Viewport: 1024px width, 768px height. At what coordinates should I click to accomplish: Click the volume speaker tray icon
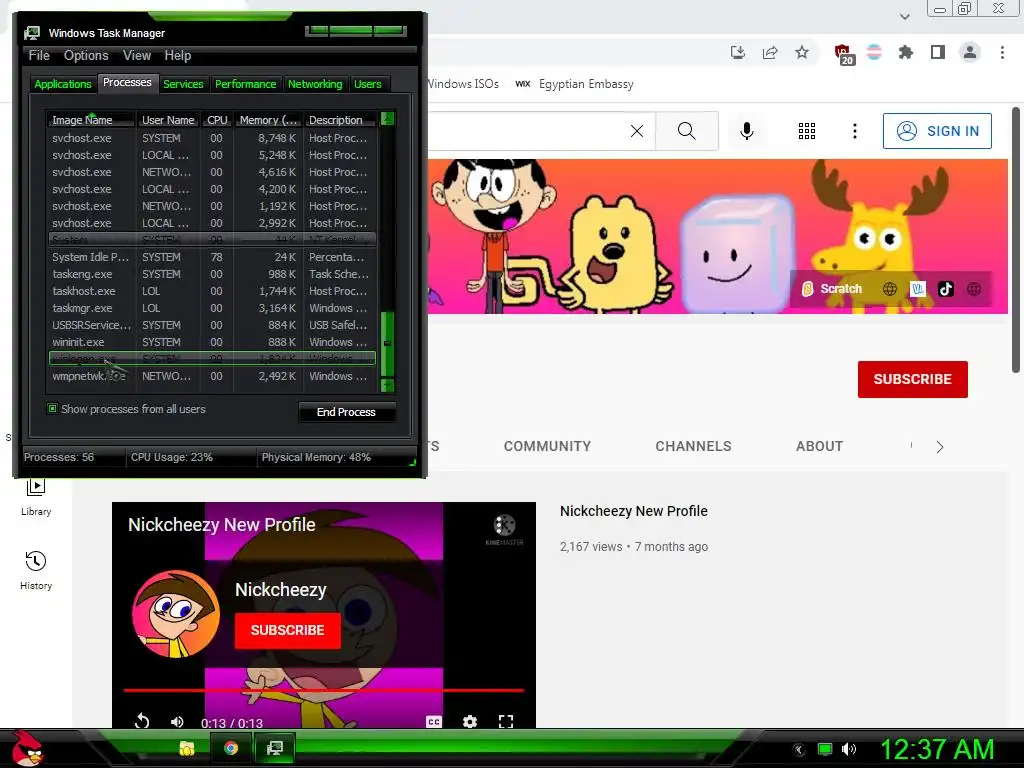point(849,749)
